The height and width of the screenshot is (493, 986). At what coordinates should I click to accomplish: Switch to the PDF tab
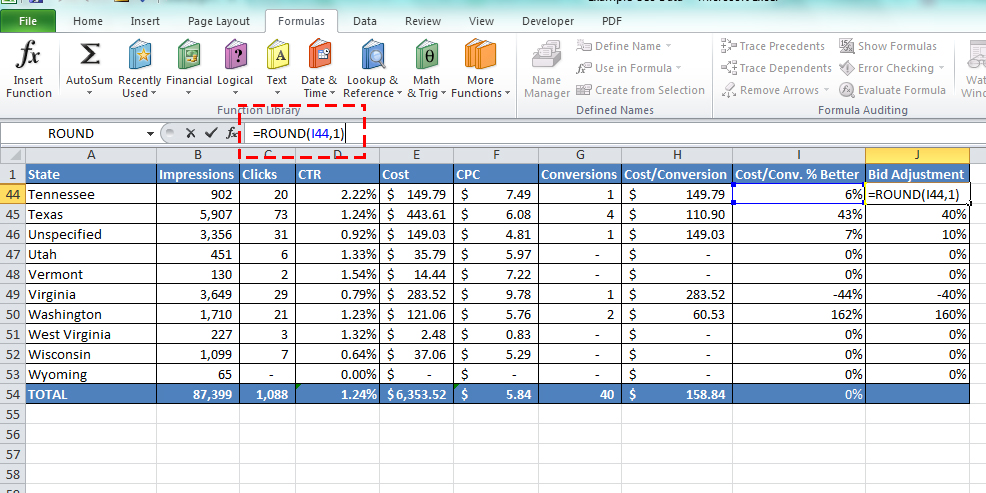[x=611, y=21]
